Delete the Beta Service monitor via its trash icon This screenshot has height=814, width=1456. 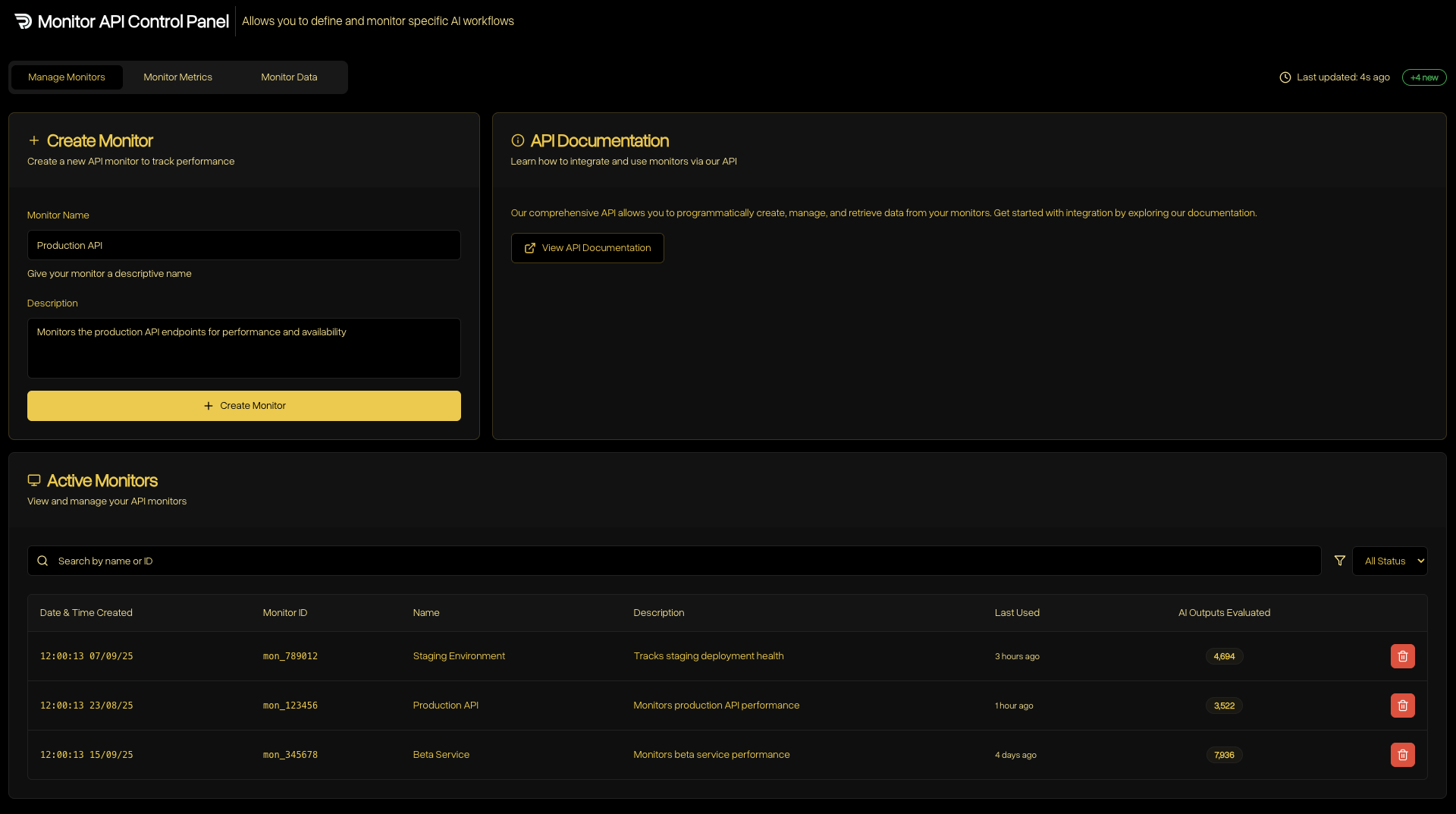pyautogui.click(x=1401, y=755)
